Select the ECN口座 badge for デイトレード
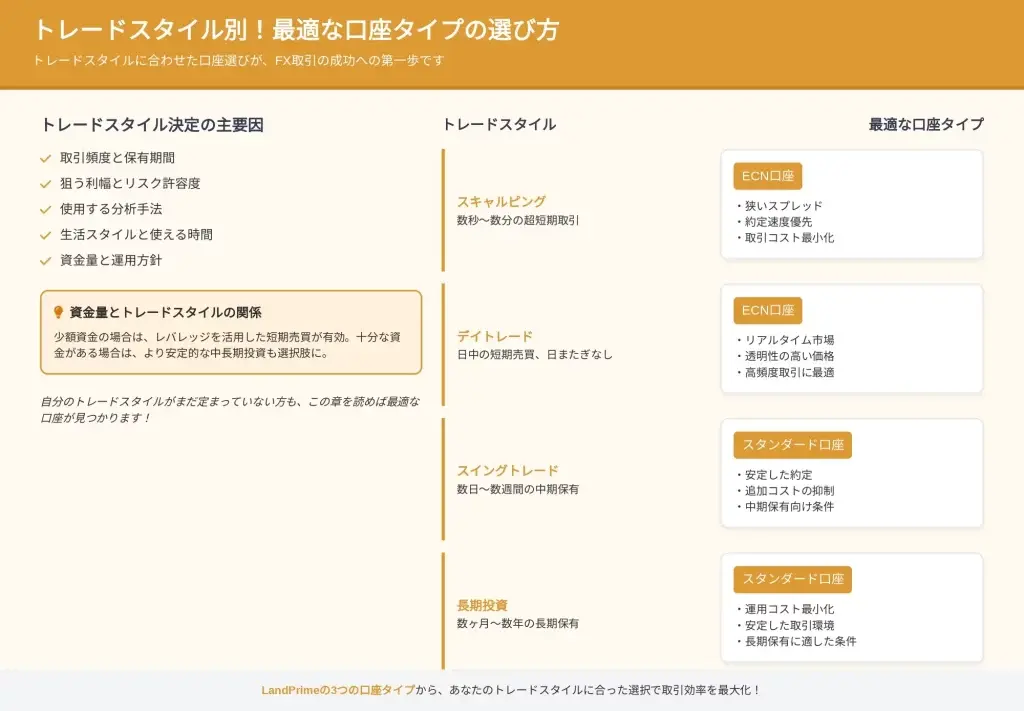The height and width of the screenshot is (711, 1024). pos(767,311)
